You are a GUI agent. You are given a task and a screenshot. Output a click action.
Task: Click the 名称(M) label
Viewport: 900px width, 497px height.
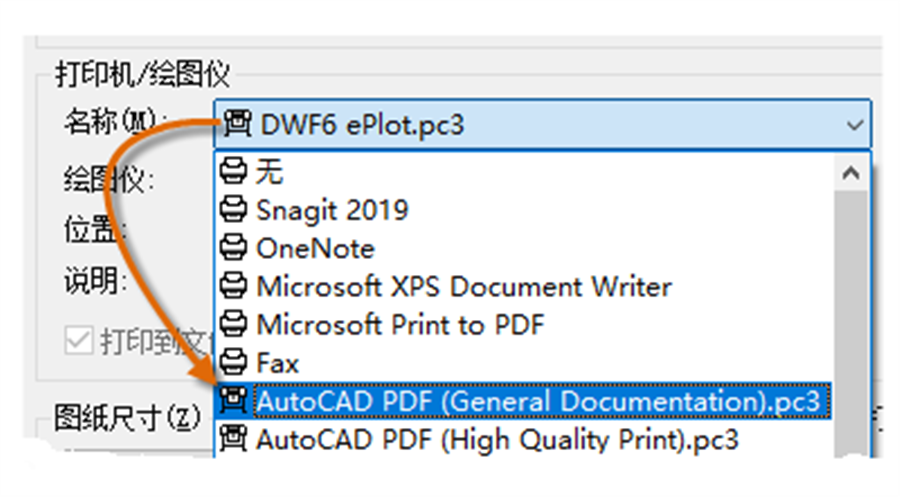click(116, 122)
